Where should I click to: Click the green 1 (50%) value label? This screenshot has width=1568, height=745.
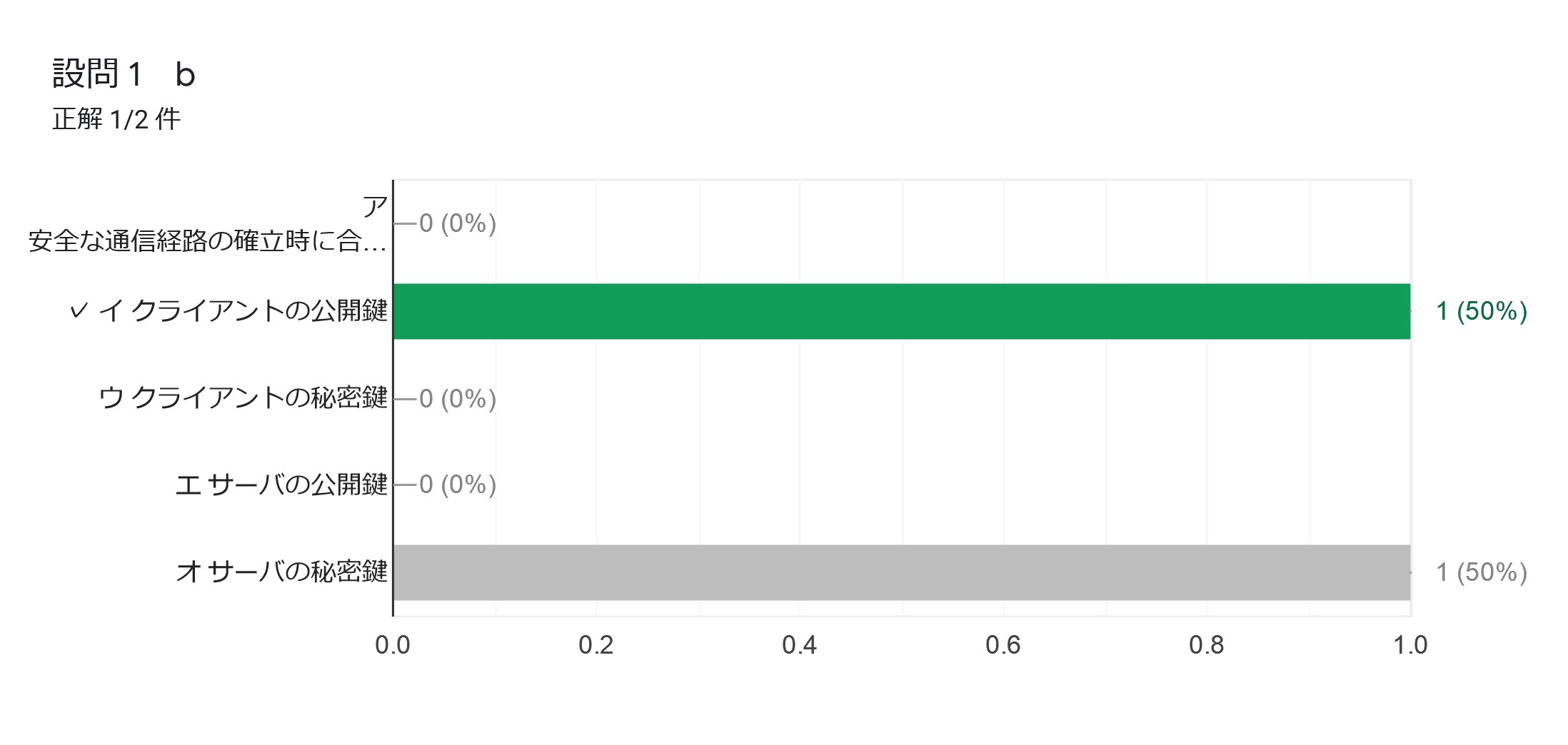click(1482, 311)
